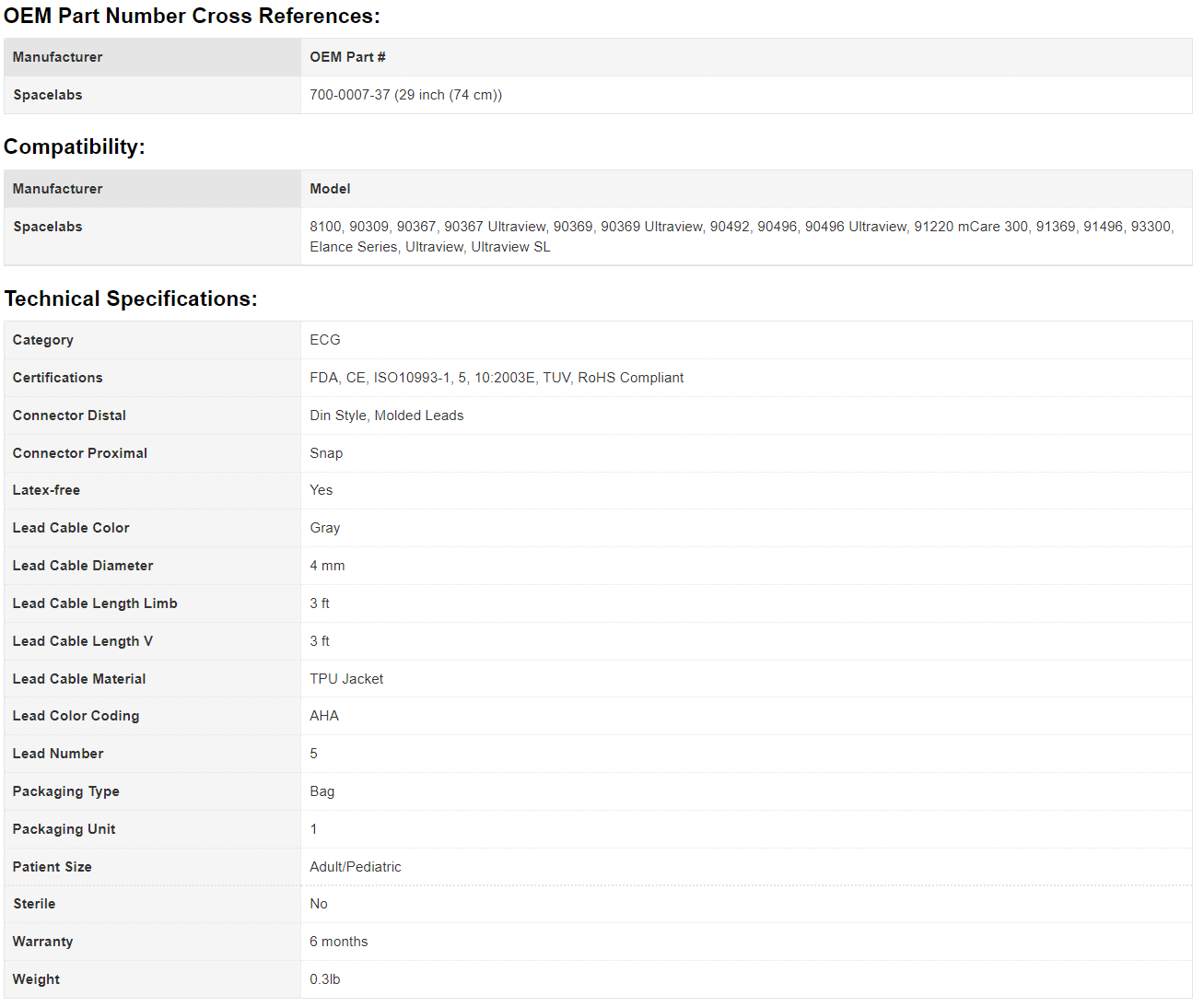This screenshot has width=1204, height=1007.
Task: Click the Packaging Unit label
Action: [64, 829]
